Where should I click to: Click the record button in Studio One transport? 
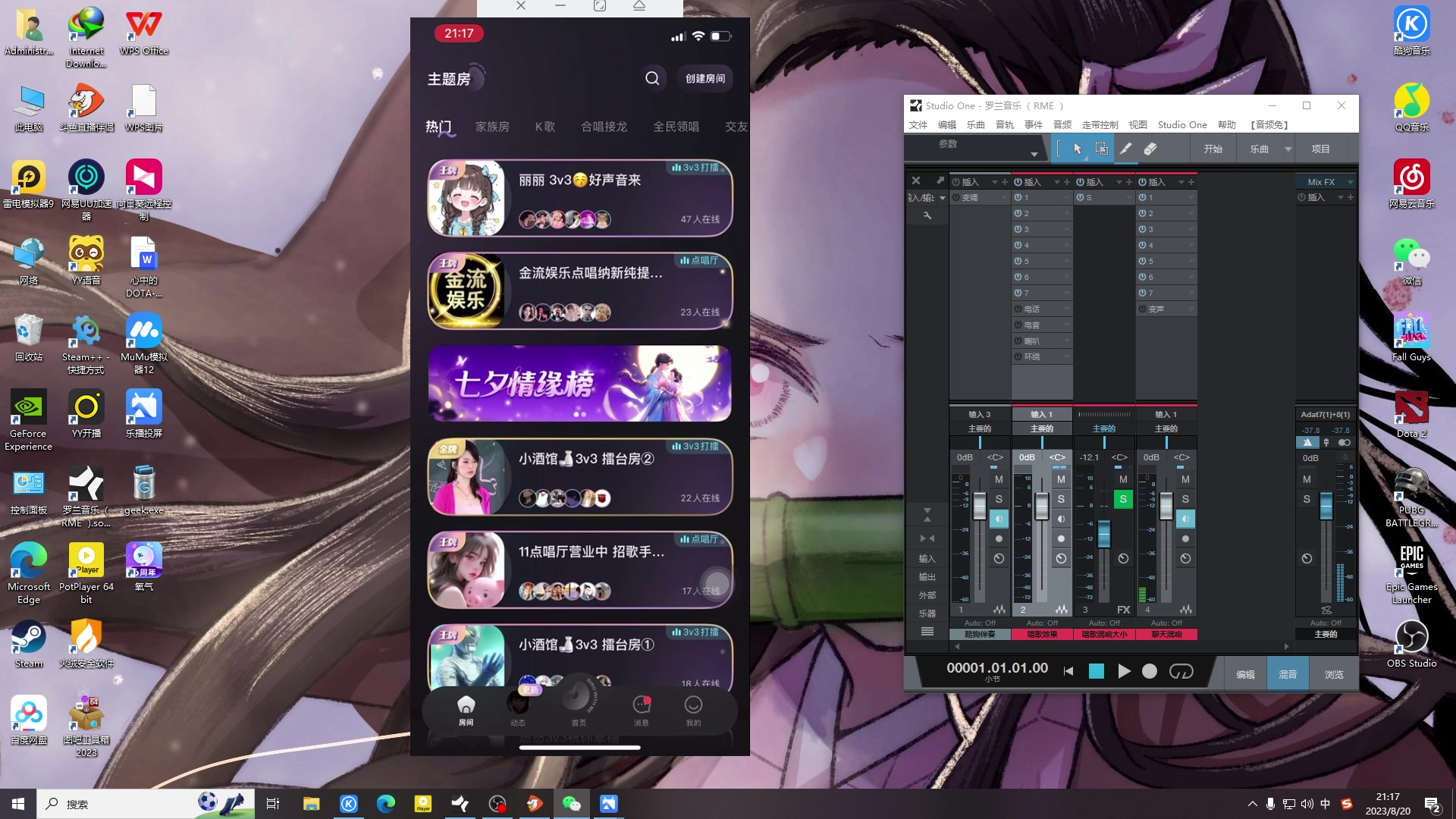1150,671
